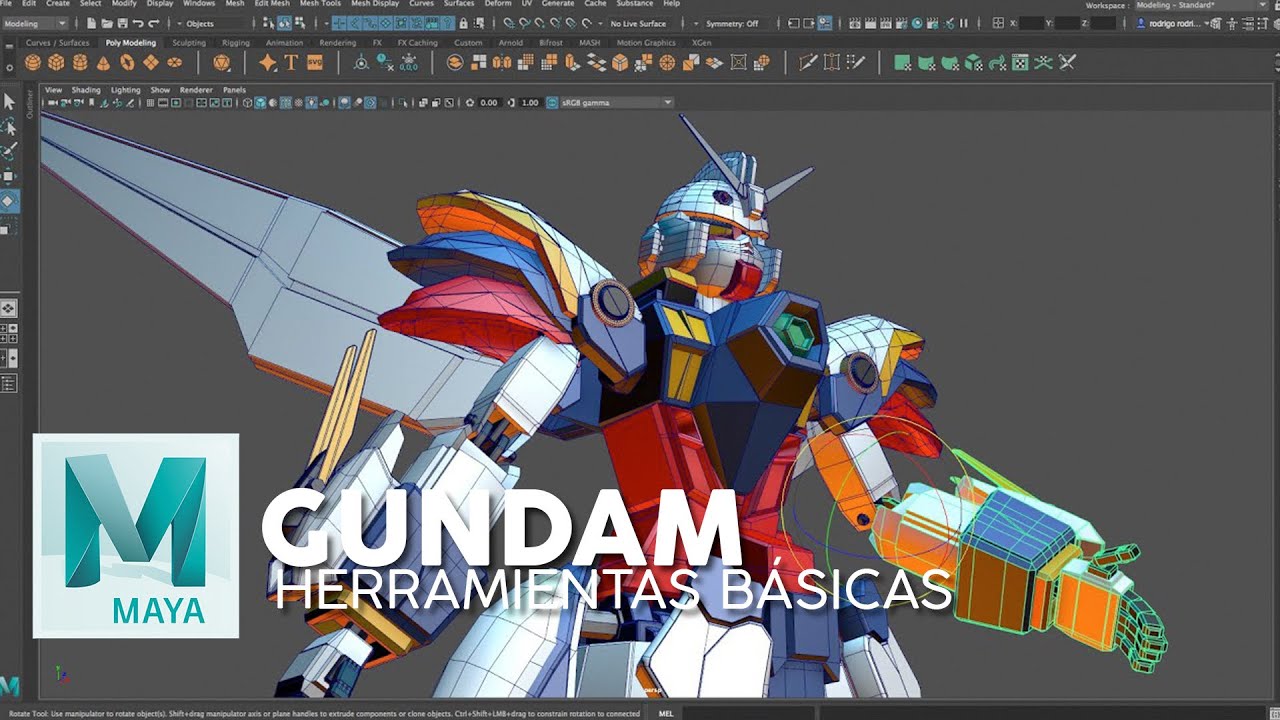This screenshot has width=1280, height=720.
Task: Select the Select tool arrow
Action: 9,101
